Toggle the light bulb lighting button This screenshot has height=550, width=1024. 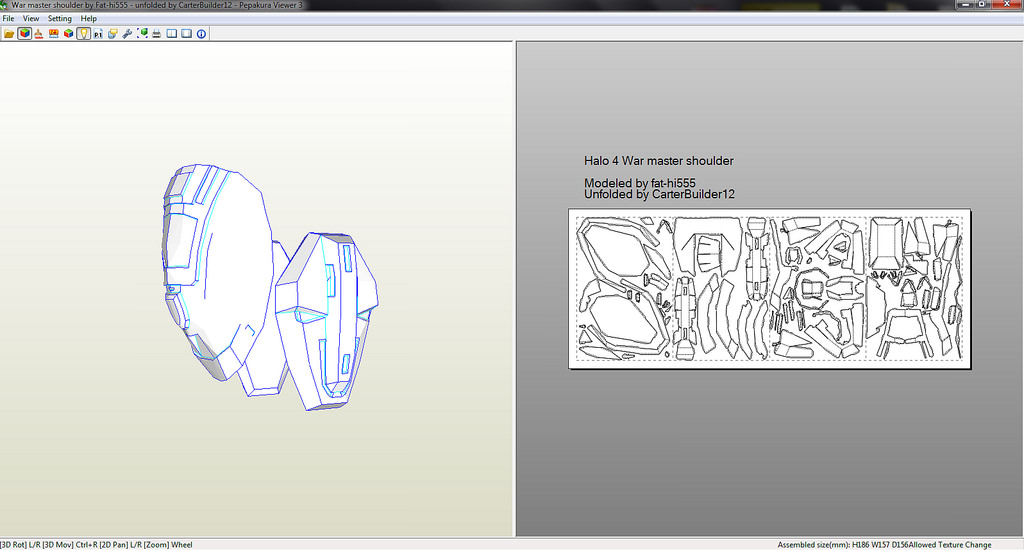83,33
